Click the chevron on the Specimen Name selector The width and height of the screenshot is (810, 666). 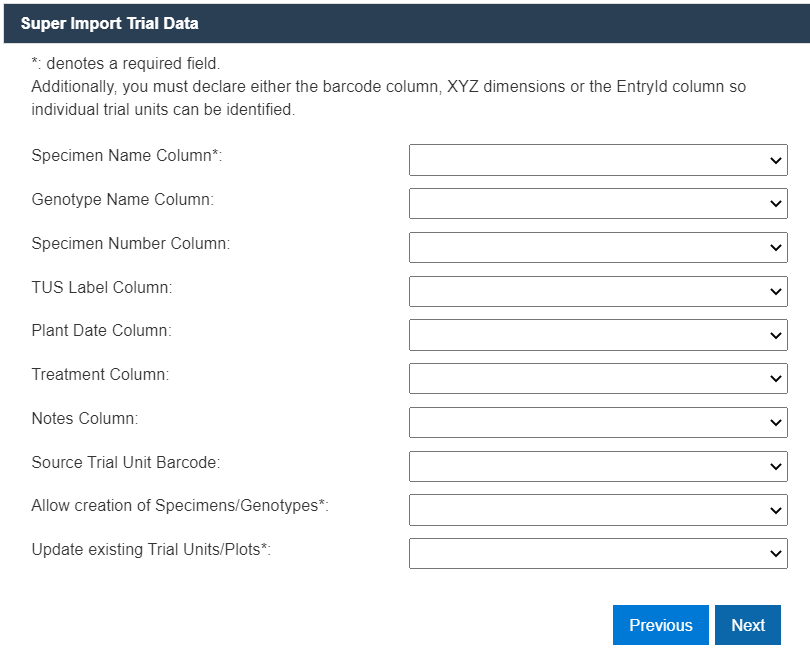(776, 159)
